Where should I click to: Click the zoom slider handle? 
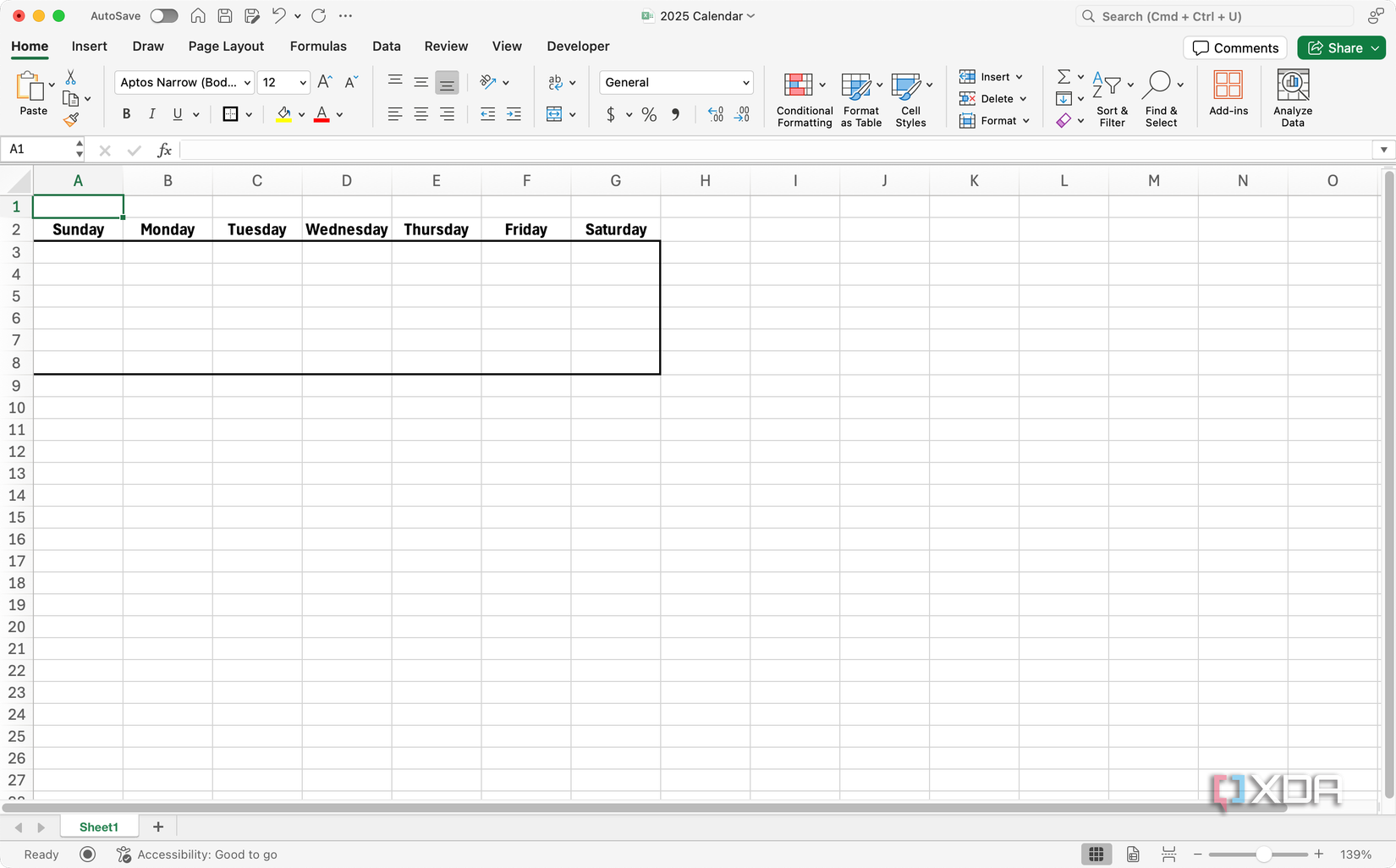(x=1263, y=854)
